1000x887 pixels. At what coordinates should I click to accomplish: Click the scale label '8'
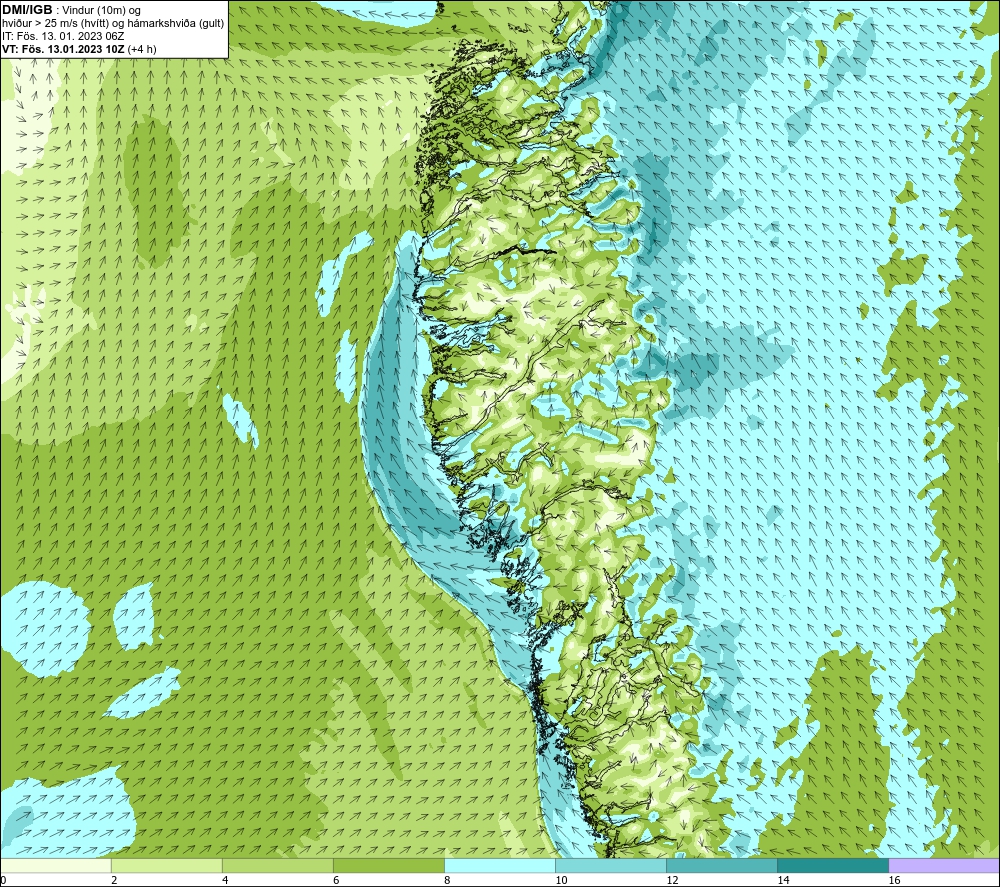pos(447,881)
